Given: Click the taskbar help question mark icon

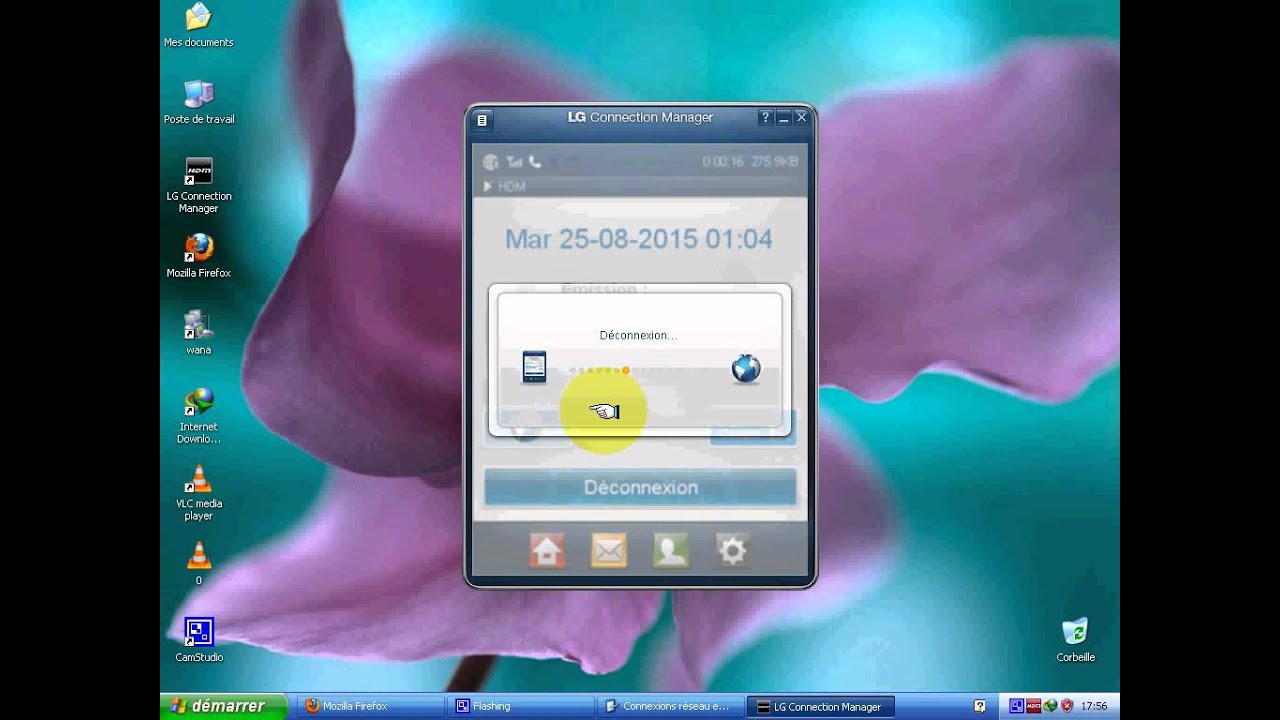Looking at the screenshot, I should pyautogui.click(x=980, y=706).
